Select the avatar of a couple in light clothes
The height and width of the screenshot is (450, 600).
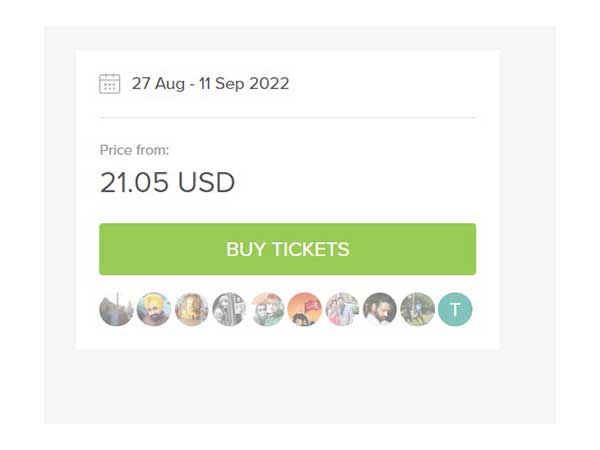coord(342,309)
